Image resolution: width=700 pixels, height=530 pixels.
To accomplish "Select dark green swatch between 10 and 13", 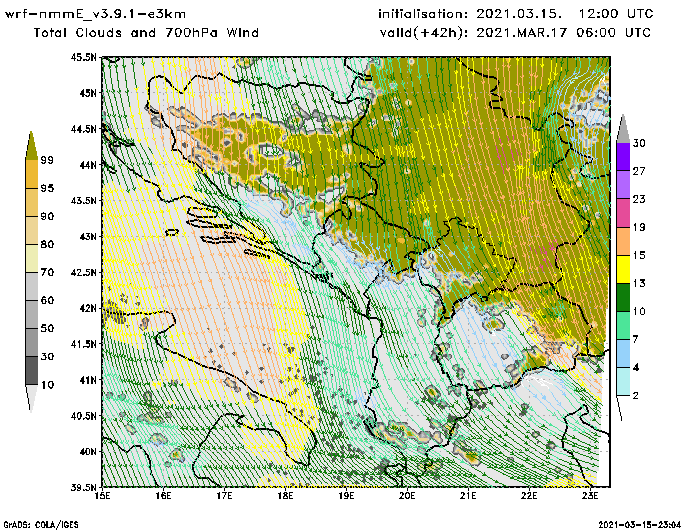I will (x=623, y=297).
